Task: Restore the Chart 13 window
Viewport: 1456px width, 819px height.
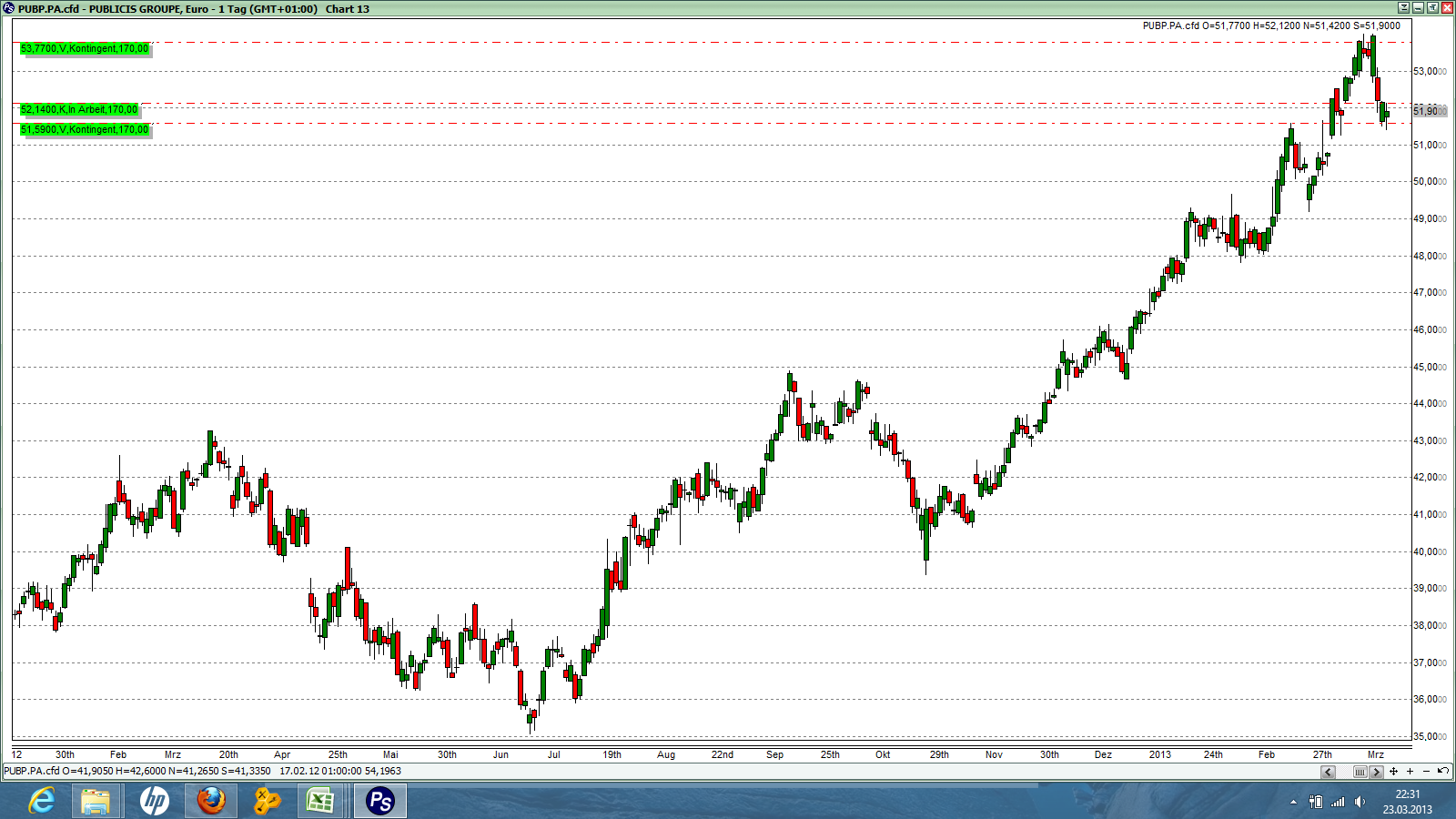Action: tap(1432, 7)
